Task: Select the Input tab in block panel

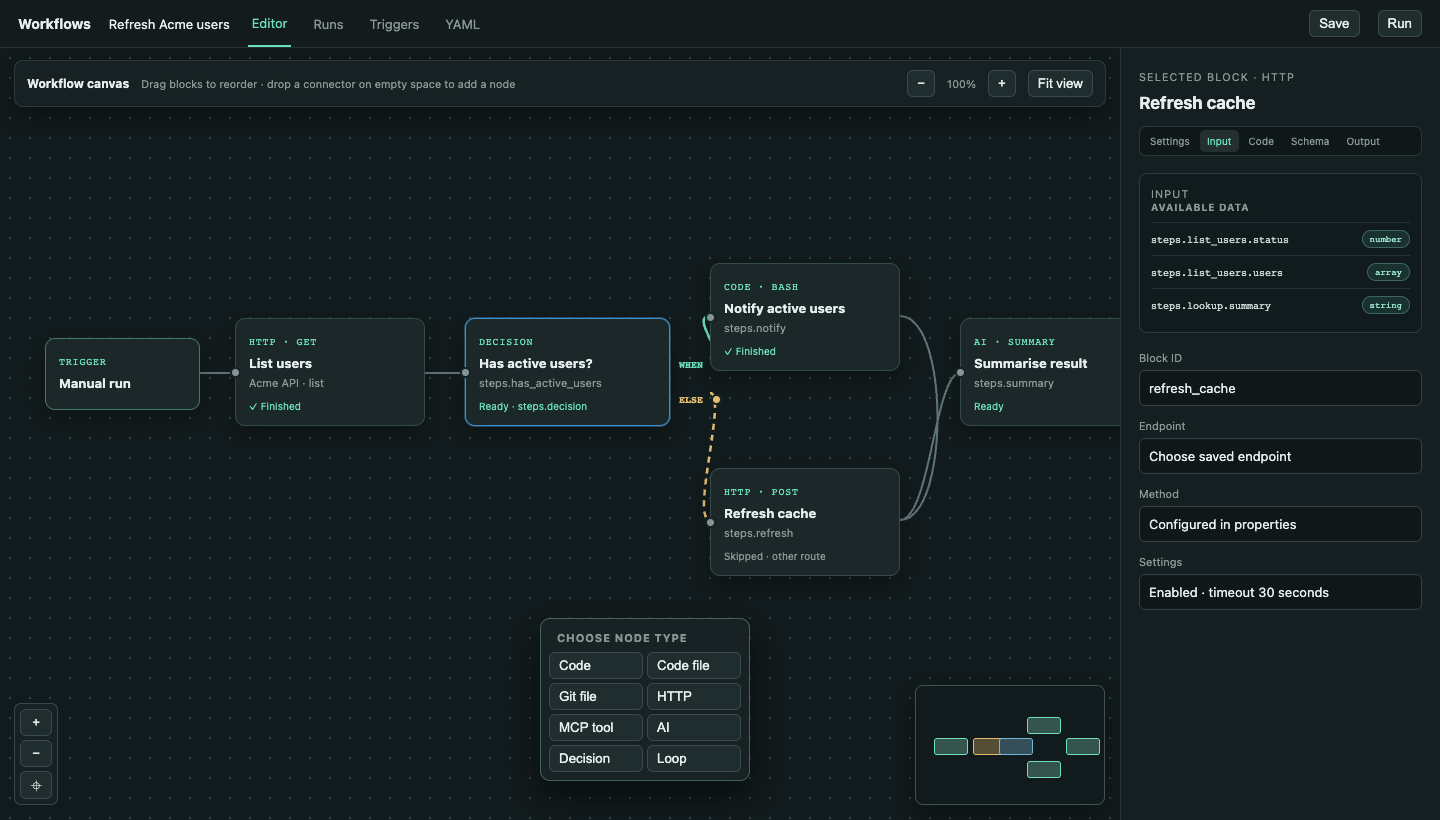Action: click(1219, 141)
